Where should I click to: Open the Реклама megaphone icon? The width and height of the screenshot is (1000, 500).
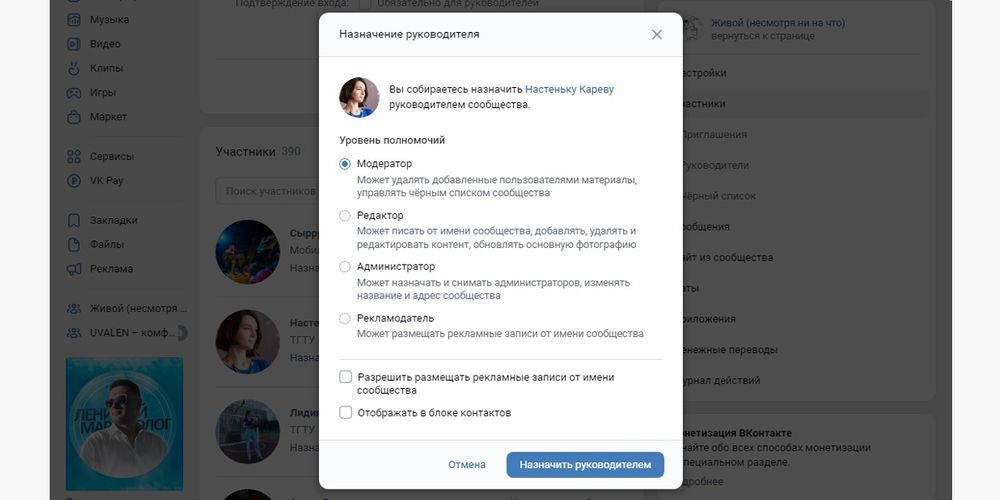pos(74,268)
